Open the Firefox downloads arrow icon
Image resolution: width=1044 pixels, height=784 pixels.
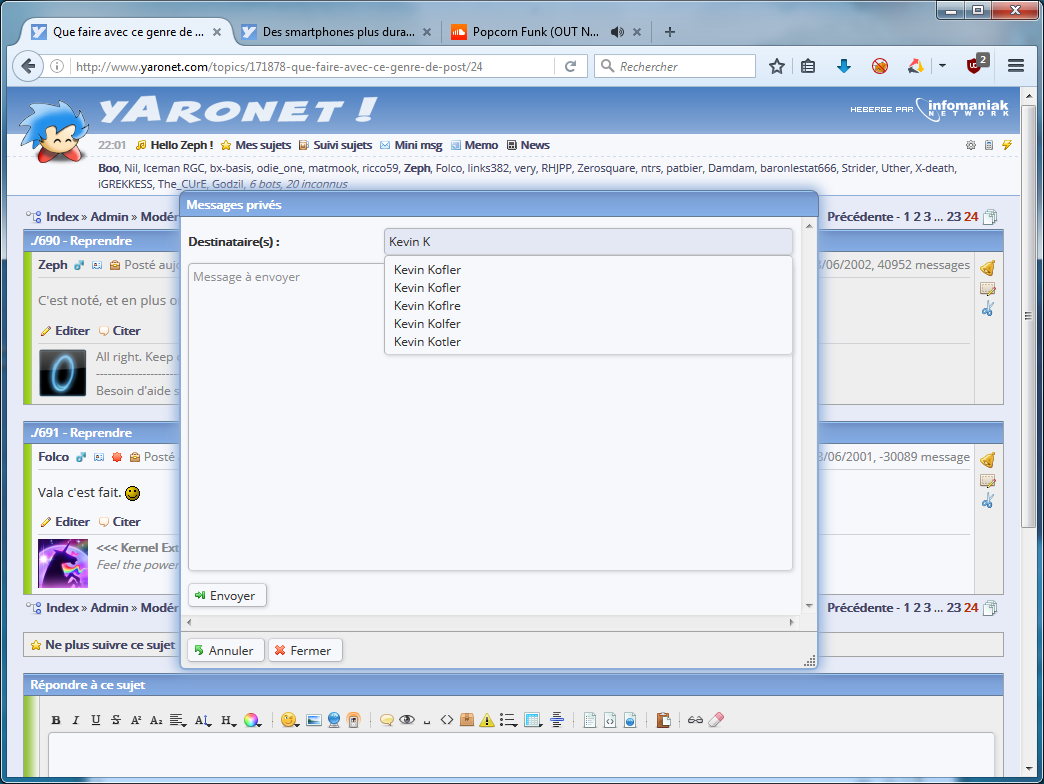[843, 66]
